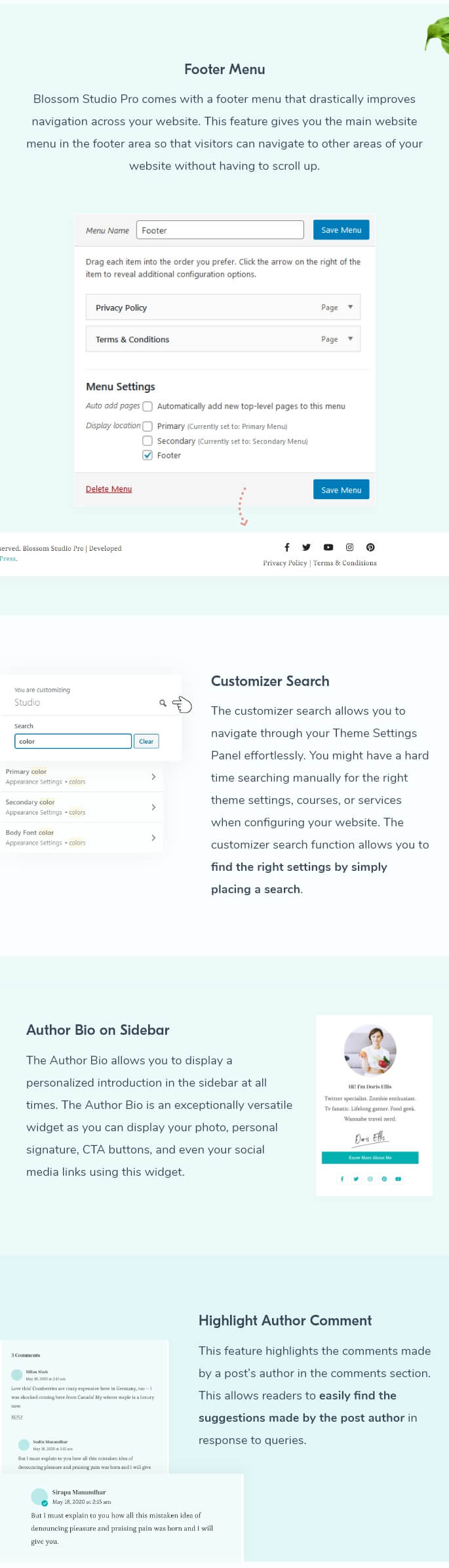The height and width of the screenshot is (1568, 449).
Task: Open the footer Twitter icon link
Action: (306, 547)
